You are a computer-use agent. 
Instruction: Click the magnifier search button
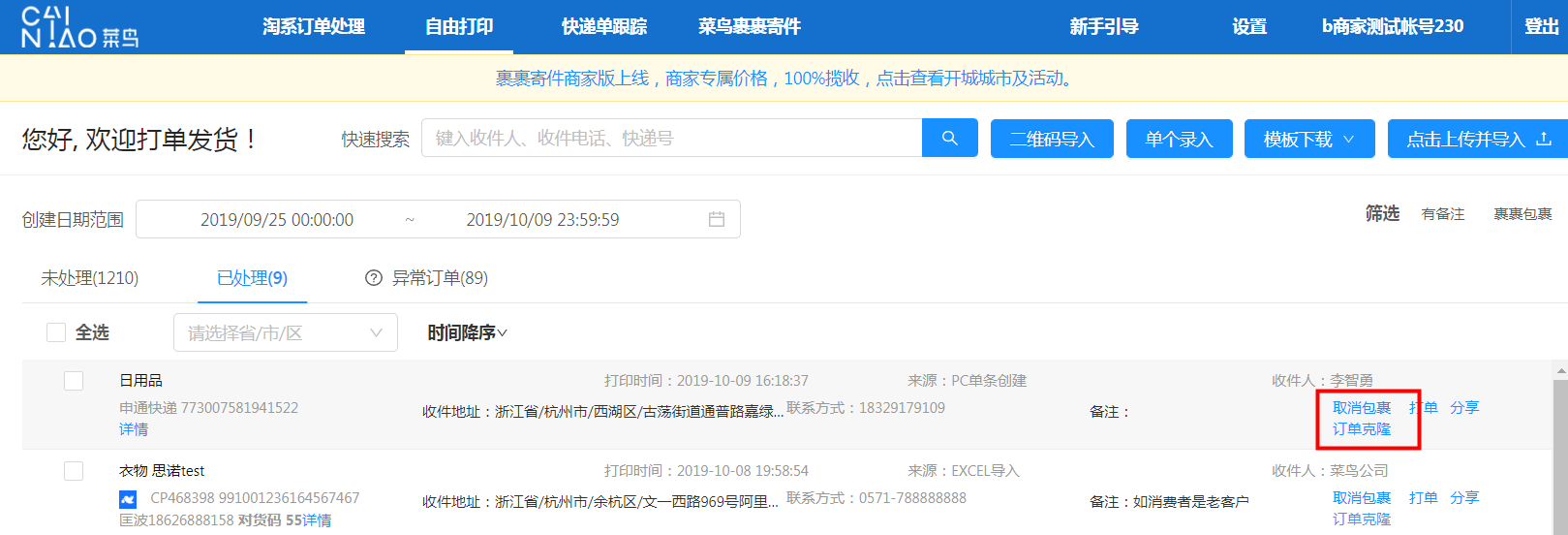pos(949,139)
